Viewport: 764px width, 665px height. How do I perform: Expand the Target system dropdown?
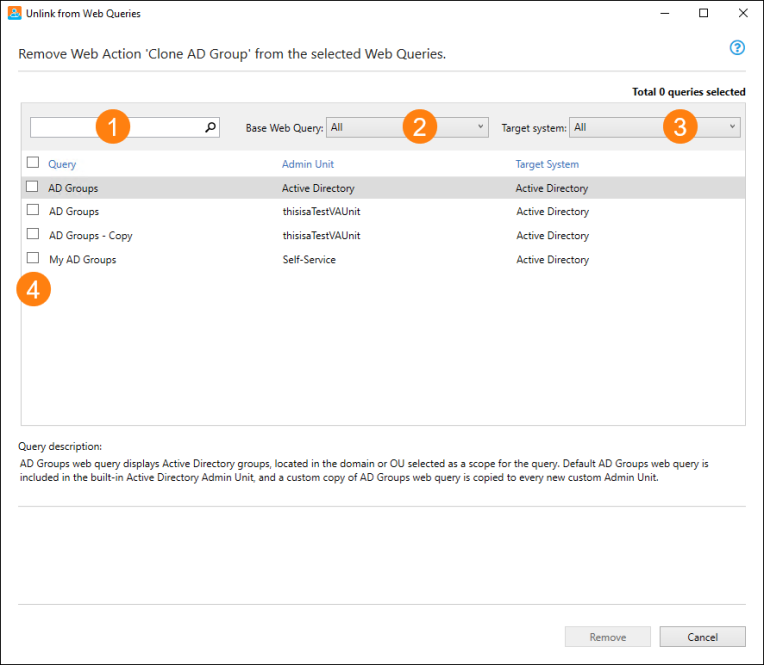[654, 128]
